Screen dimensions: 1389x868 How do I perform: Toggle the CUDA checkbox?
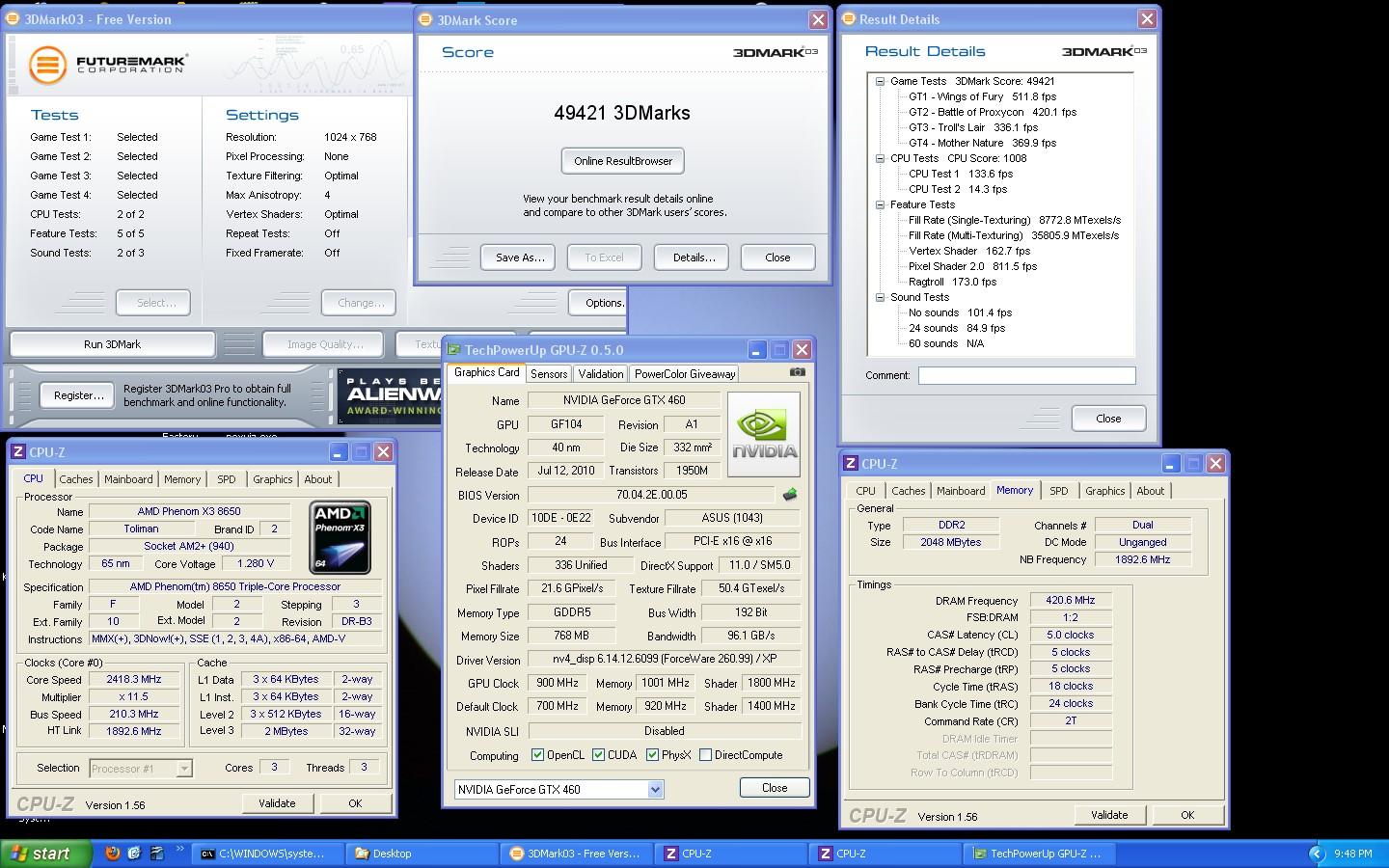(598, 755)
